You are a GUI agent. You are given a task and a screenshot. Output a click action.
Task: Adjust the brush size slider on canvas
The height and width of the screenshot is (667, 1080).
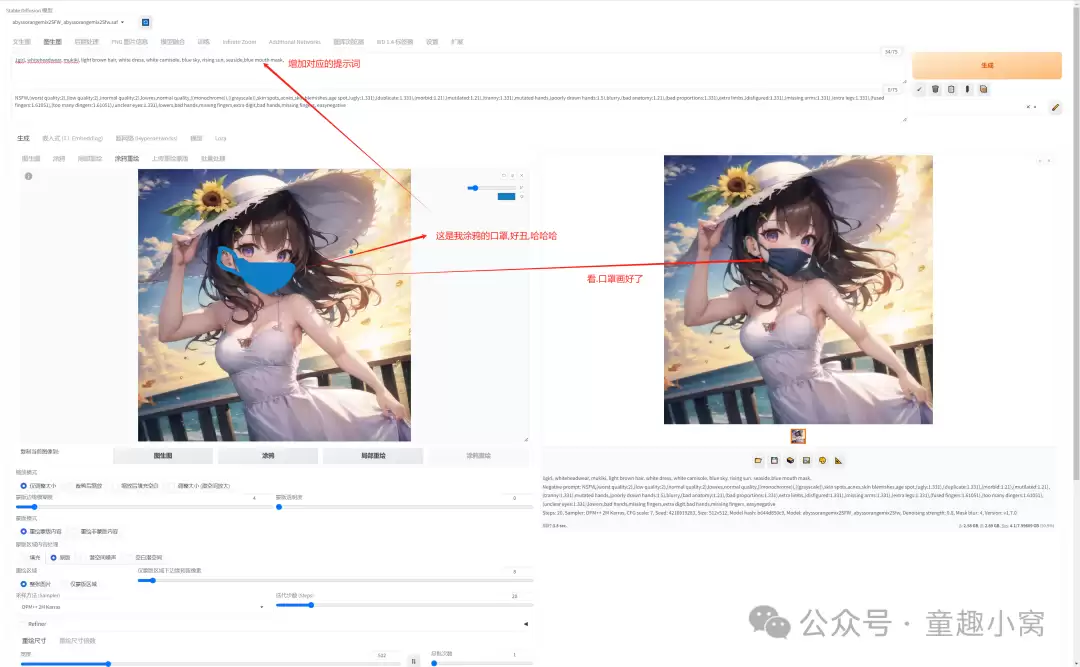click(491, 187)
